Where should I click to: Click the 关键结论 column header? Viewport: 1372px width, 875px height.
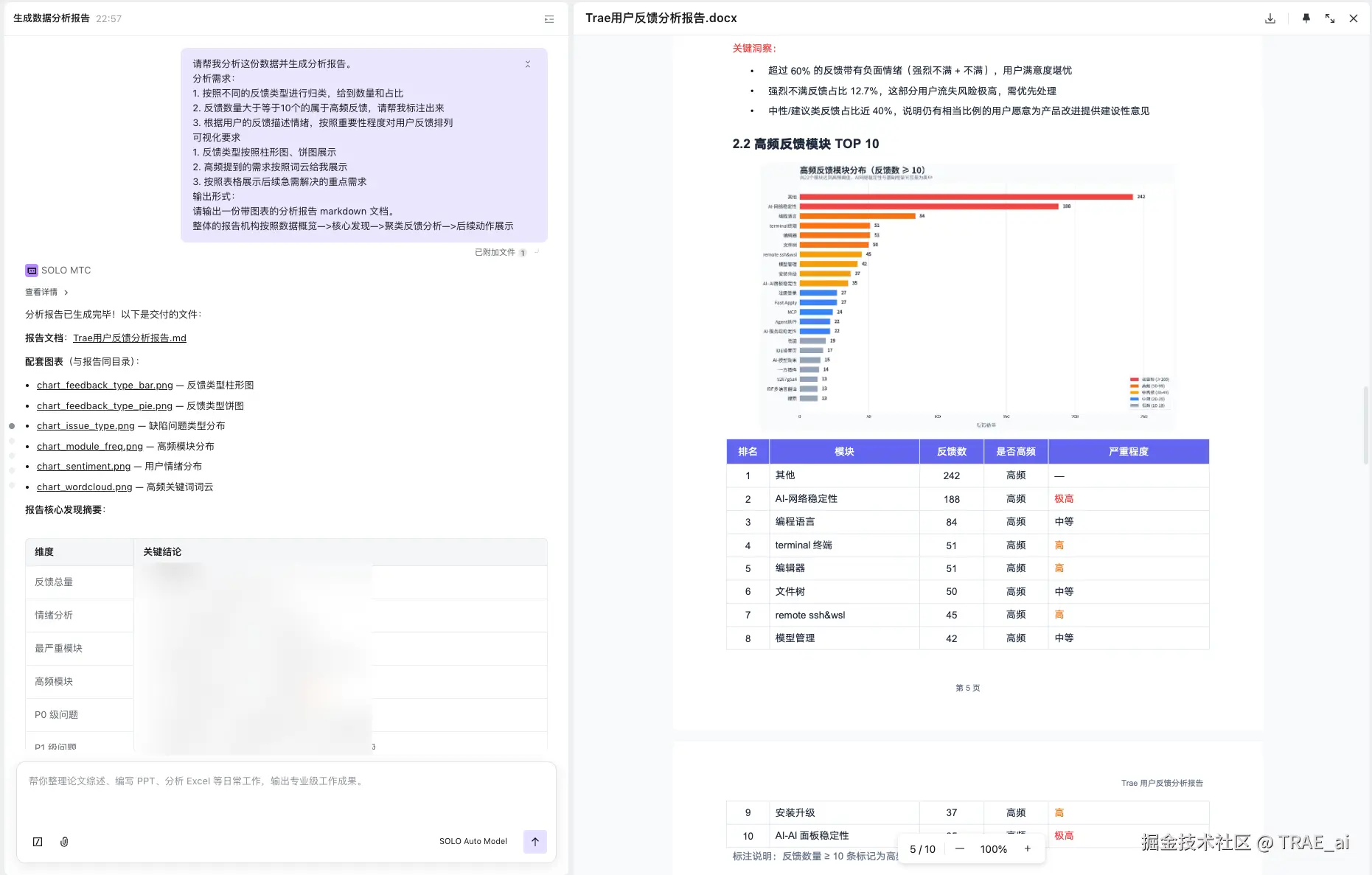point(341,552)
